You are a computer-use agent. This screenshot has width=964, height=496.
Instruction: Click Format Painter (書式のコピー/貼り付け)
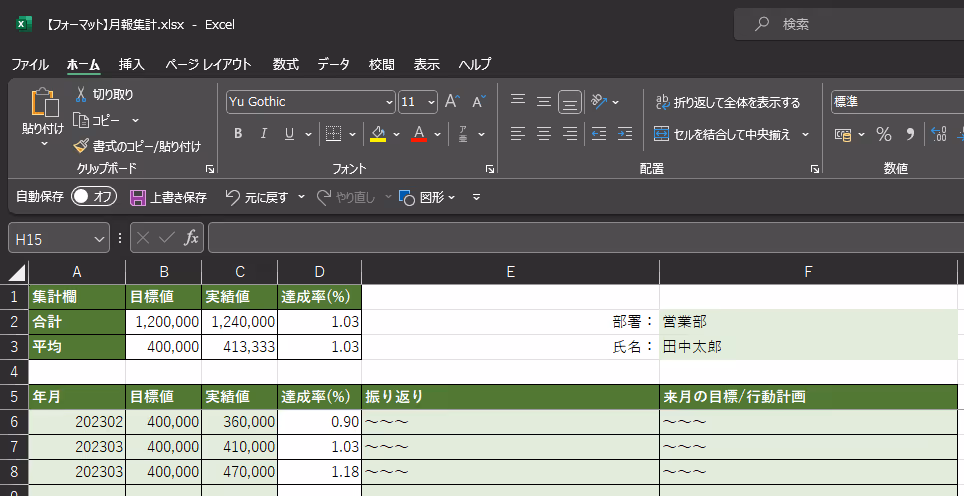point(137,146)
